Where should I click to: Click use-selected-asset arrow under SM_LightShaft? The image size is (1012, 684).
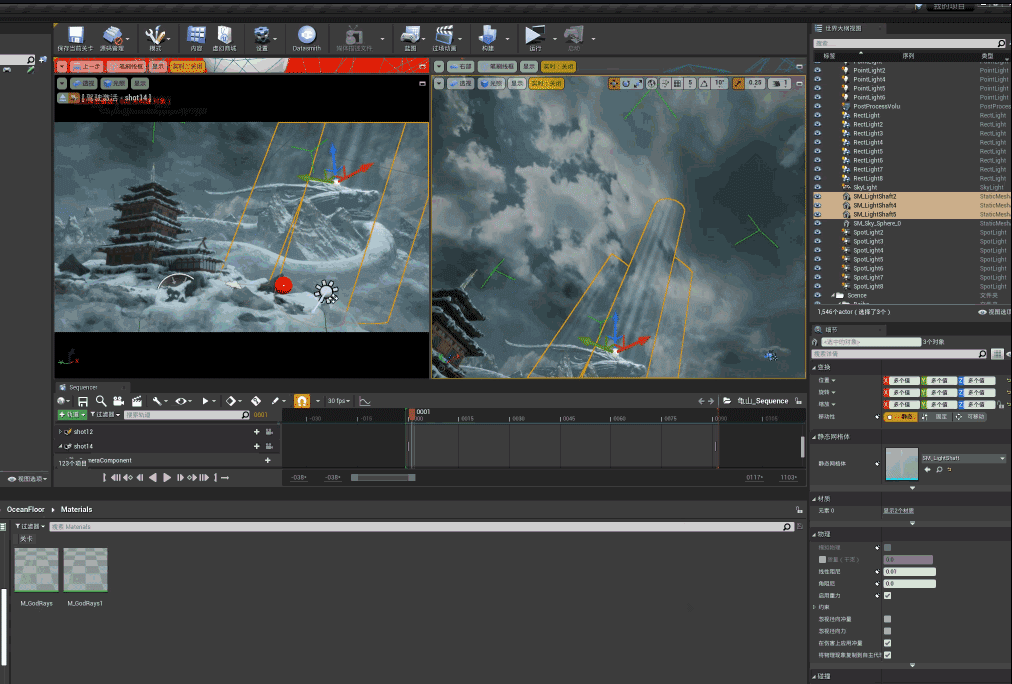tap(927, 469)
